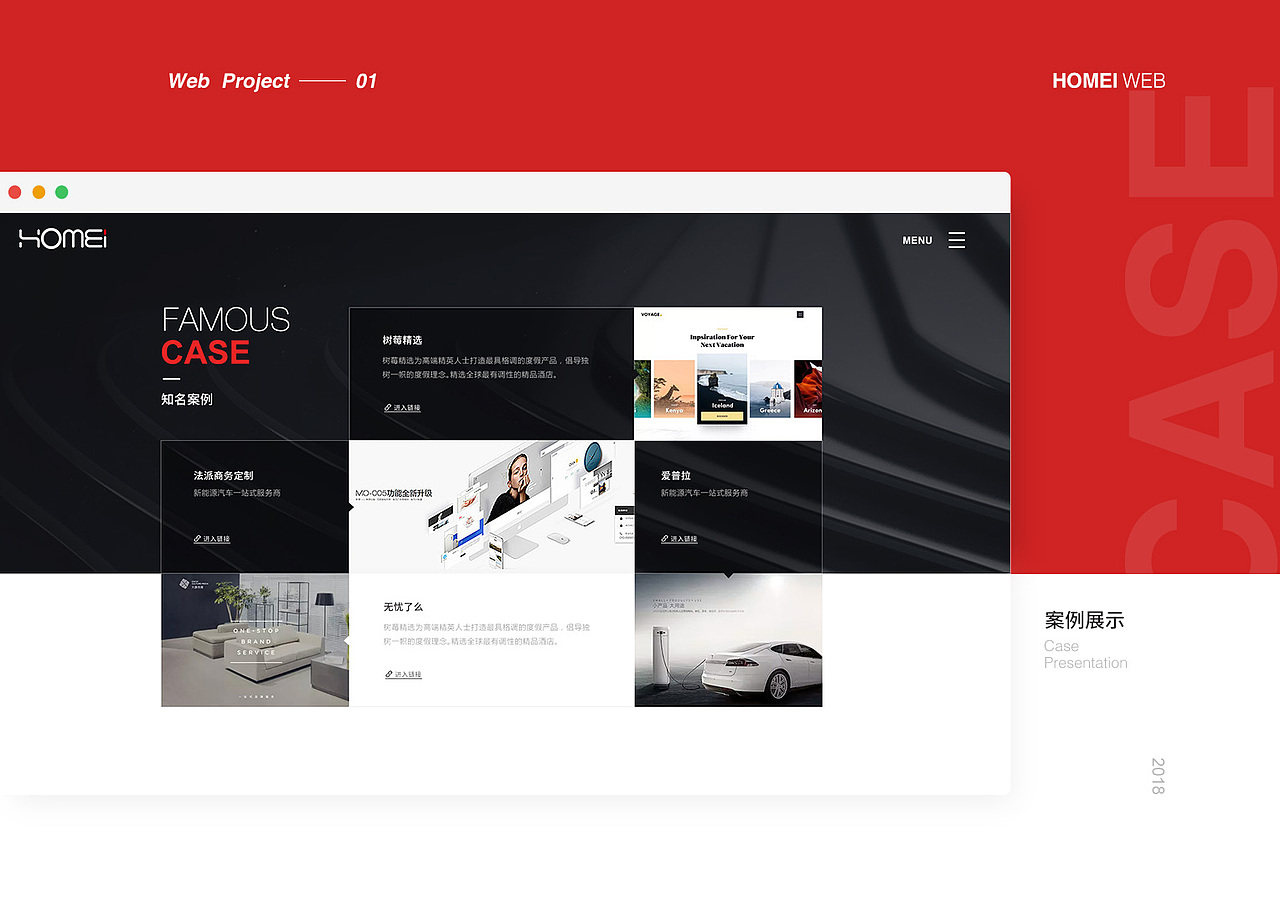
Task: Click the Case Presentation caption
Action: tap(1086, 654)
